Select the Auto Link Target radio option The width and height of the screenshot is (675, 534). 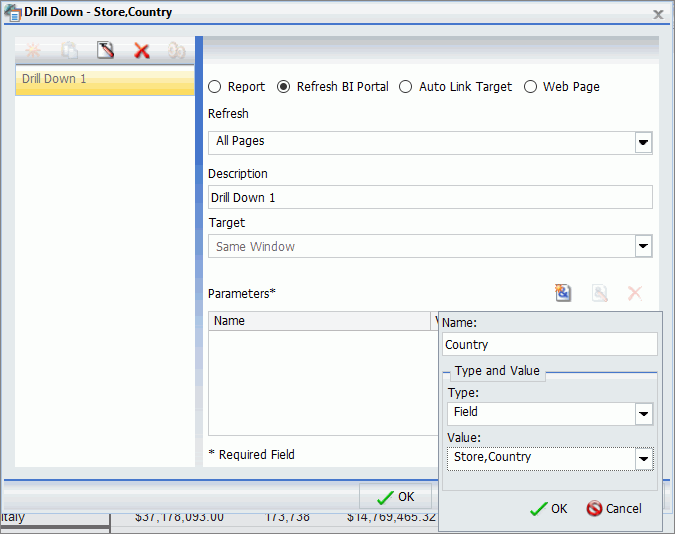(406, 87)
